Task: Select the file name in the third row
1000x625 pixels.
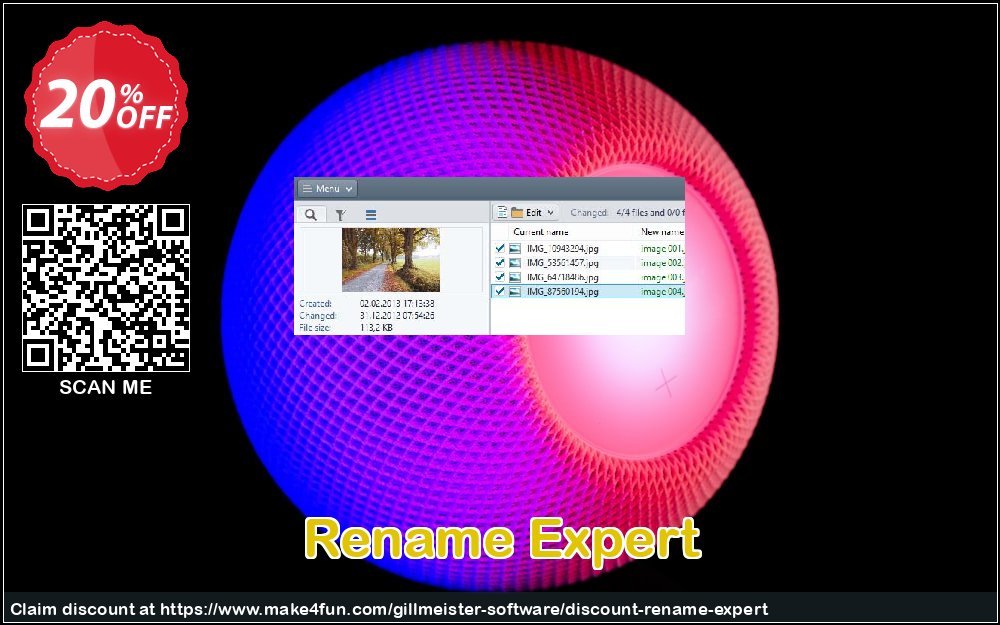Action: click(562, 277)
